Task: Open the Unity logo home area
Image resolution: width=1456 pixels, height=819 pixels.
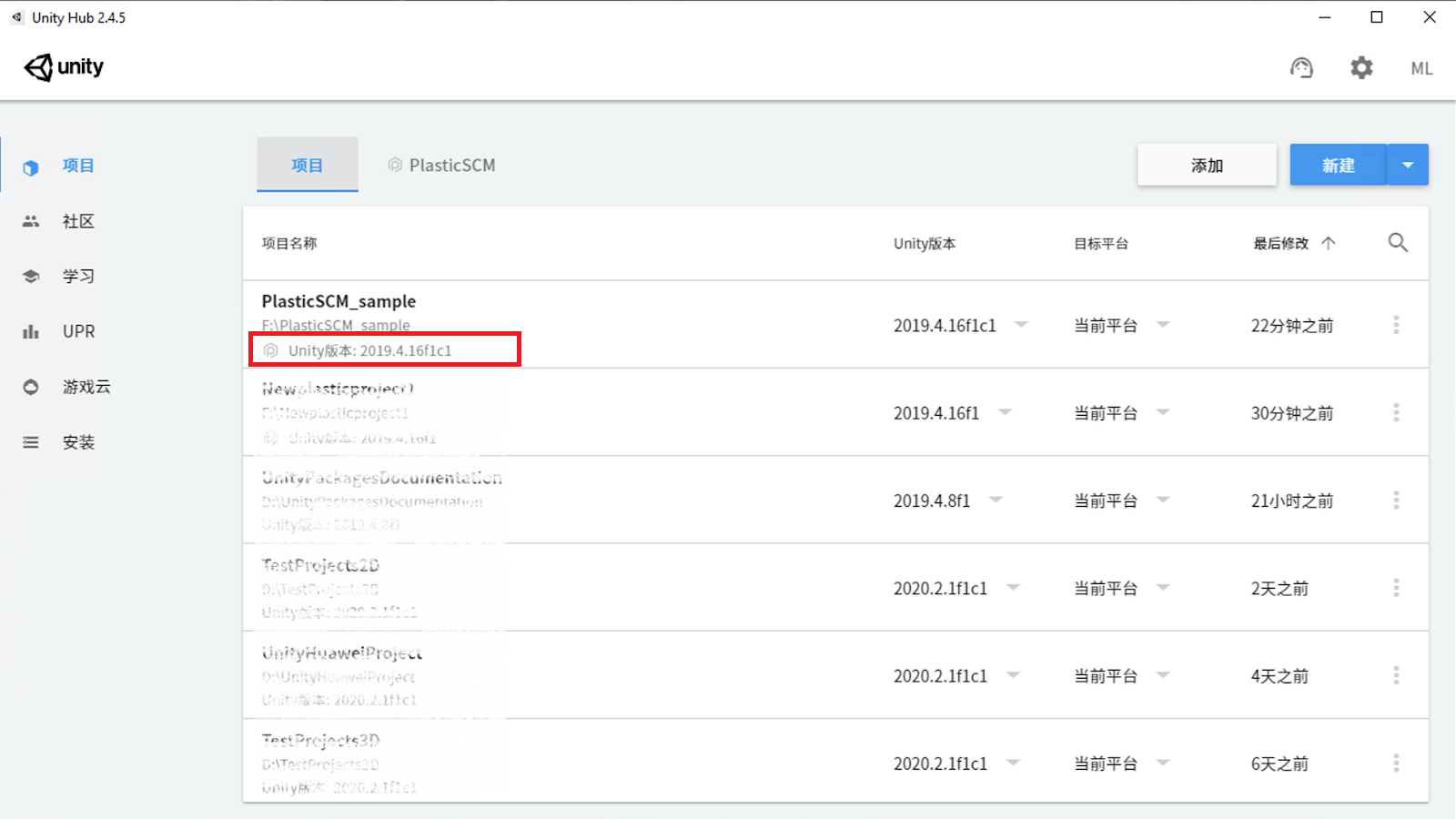Action: pyautogui.click(x=63, y=66)
